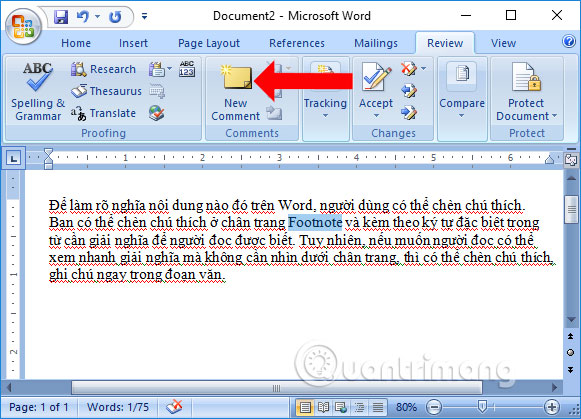Click the proofing errors status icon

pos(174,407)
